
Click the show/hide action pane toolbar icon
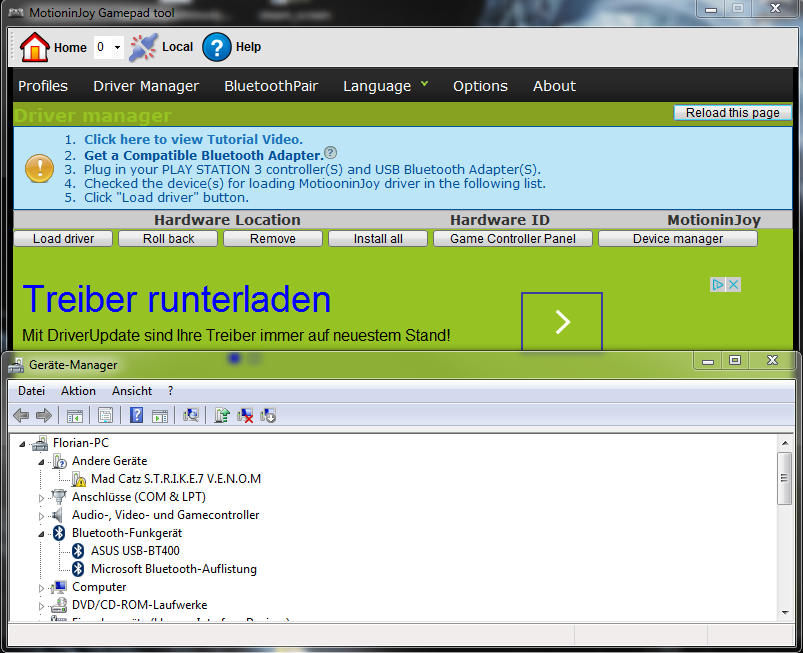[x=160, y=416]
